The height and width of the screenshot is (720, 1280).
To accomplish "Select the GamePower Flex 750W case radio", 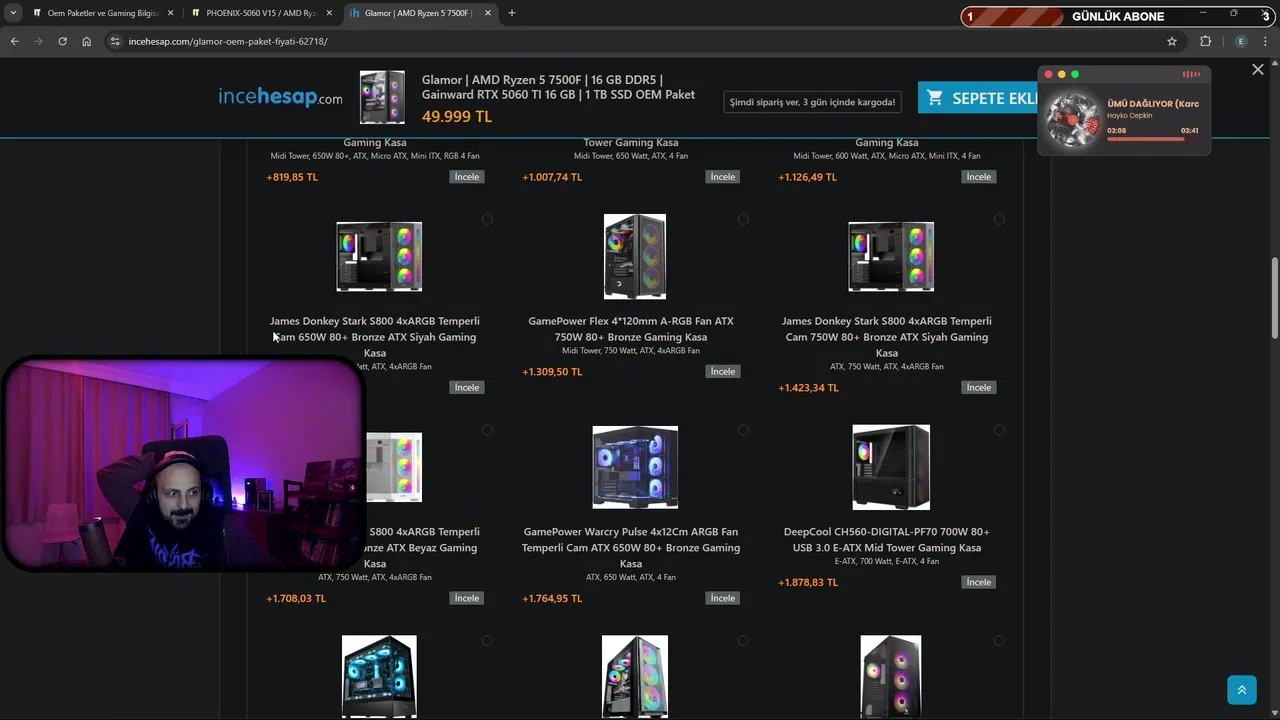I will point(743,219).
